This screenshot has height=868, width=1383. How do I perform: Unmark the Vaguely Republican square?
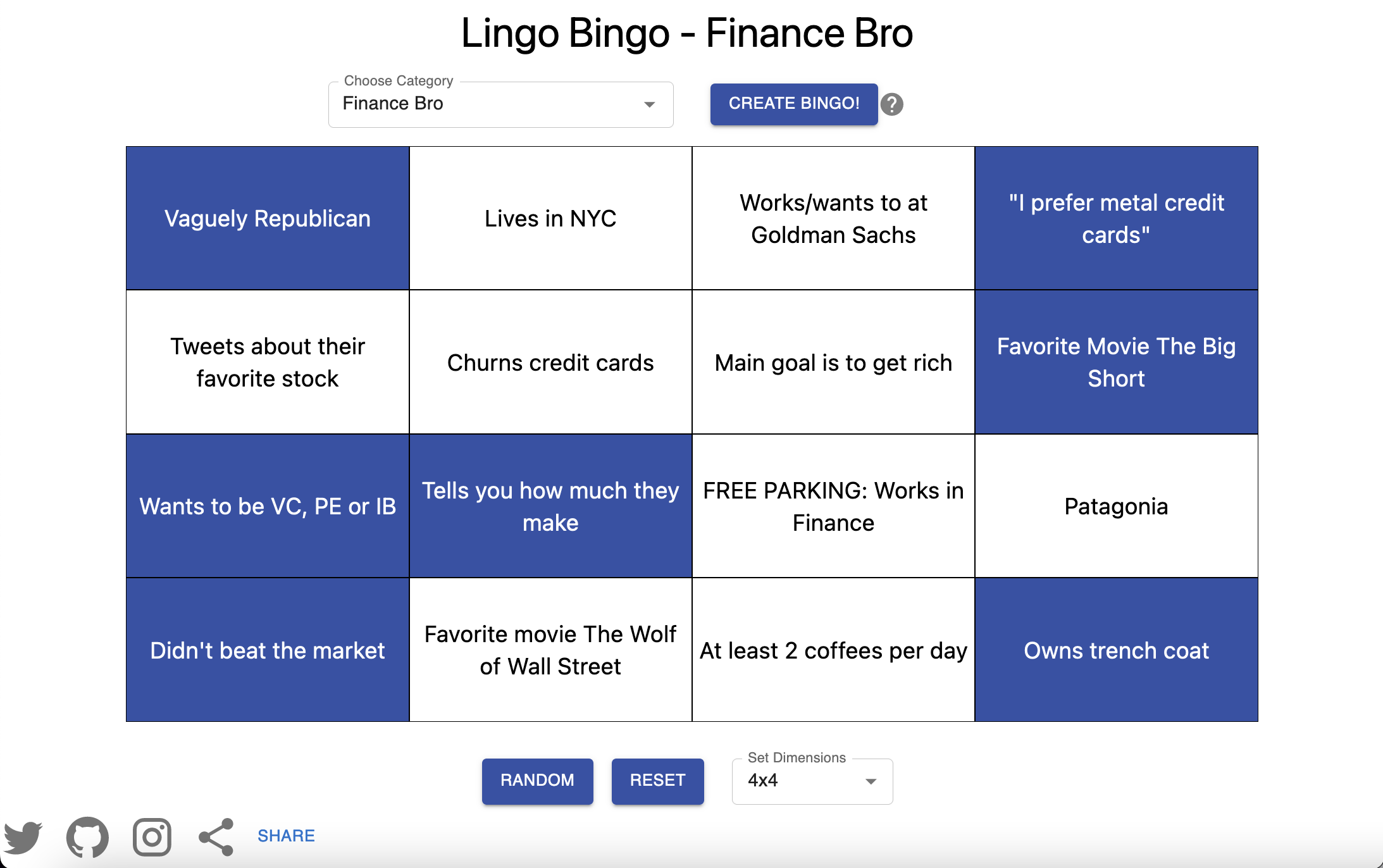[x=268, y=218]
